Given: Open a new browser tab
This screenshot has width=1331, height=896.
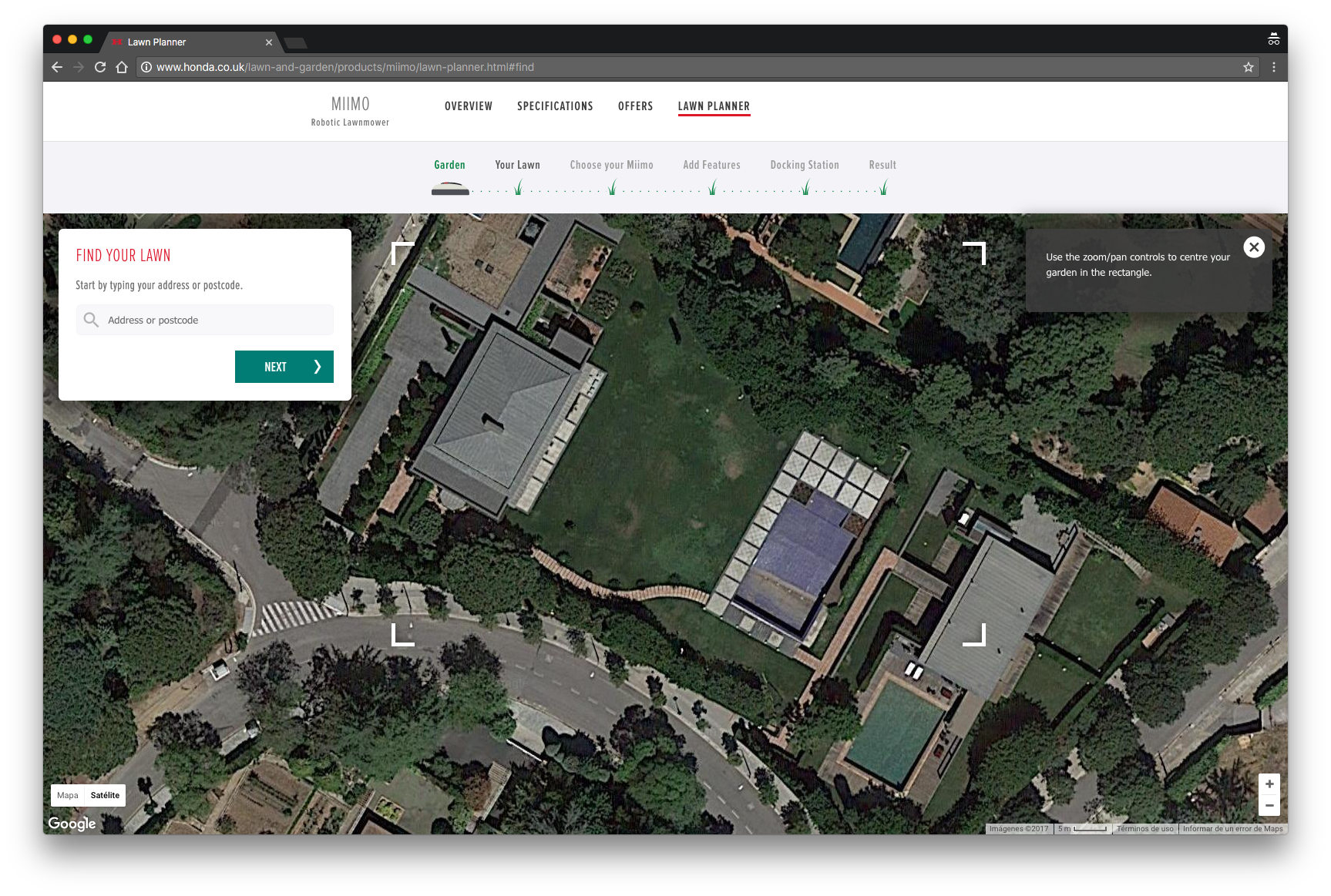Looking at the screenshot, I should [295, 42].
